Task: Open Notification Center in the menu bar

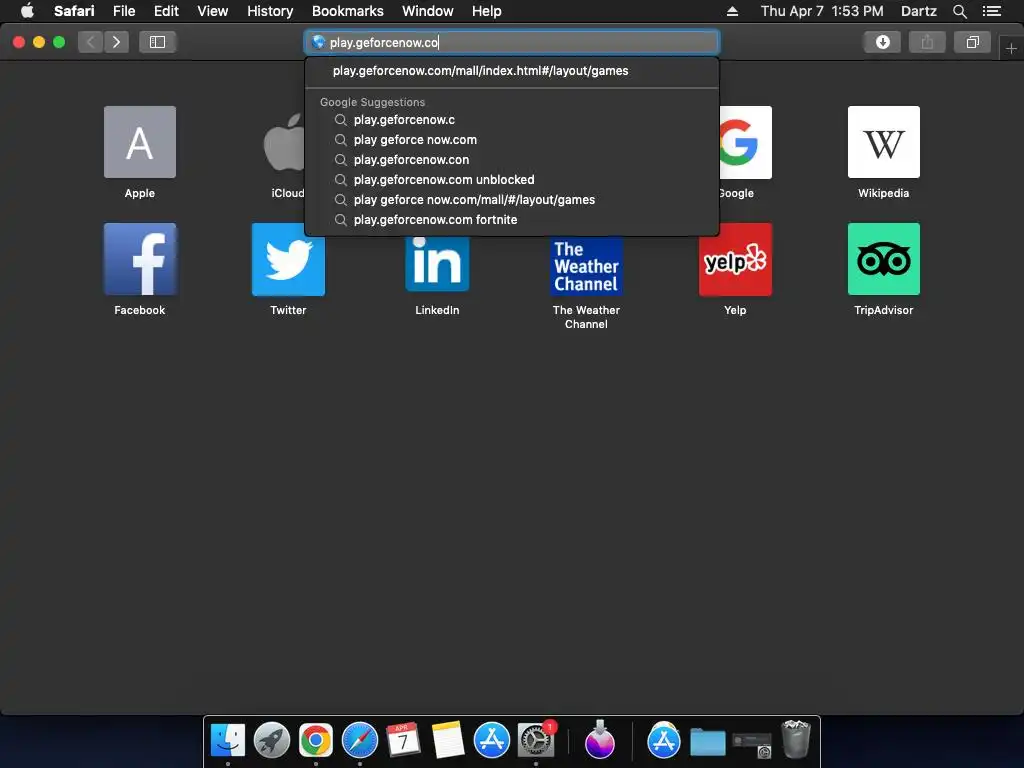Action: (992, 11)
